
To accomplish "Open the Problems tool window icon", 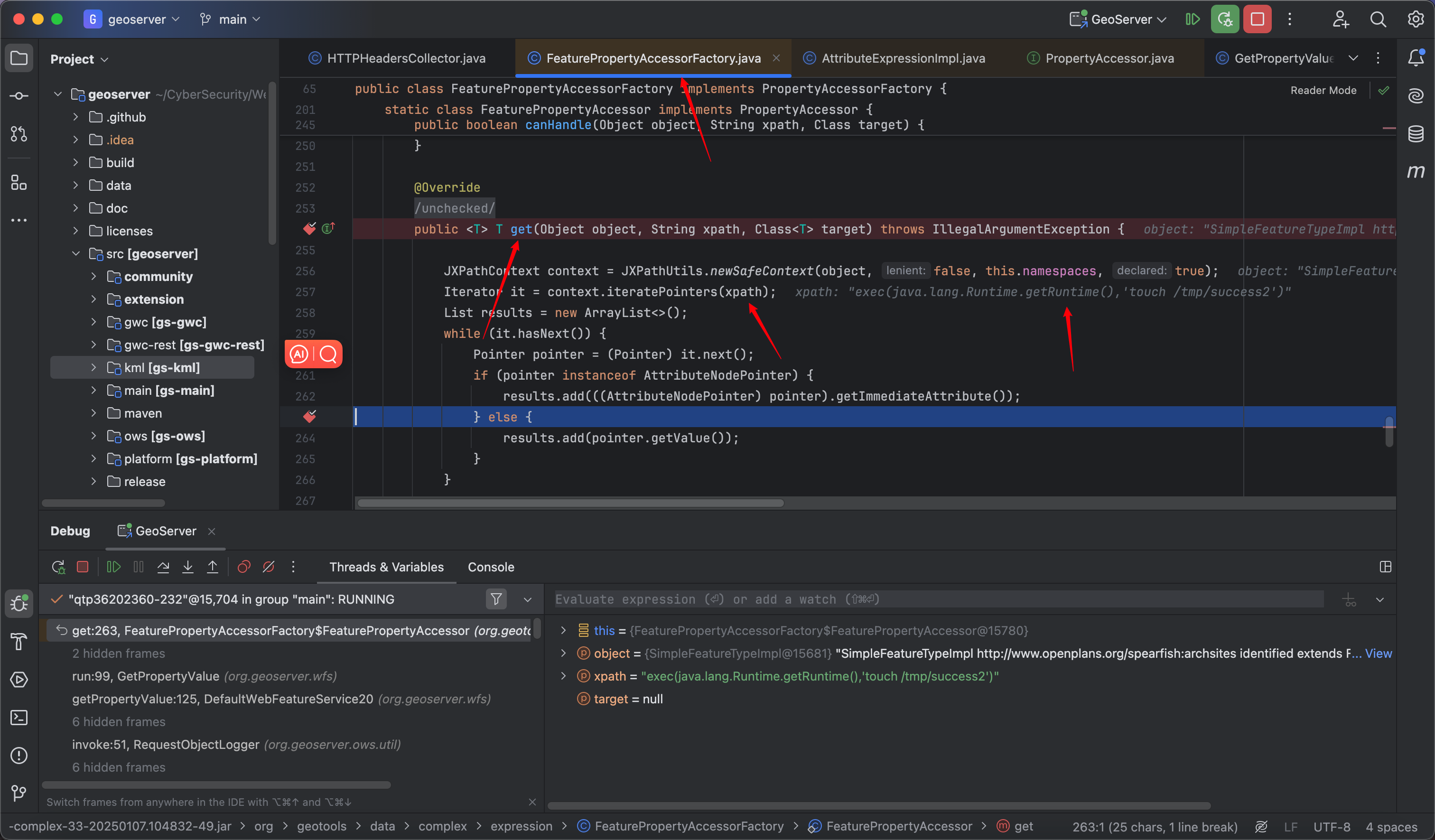I will click(19, 756).
